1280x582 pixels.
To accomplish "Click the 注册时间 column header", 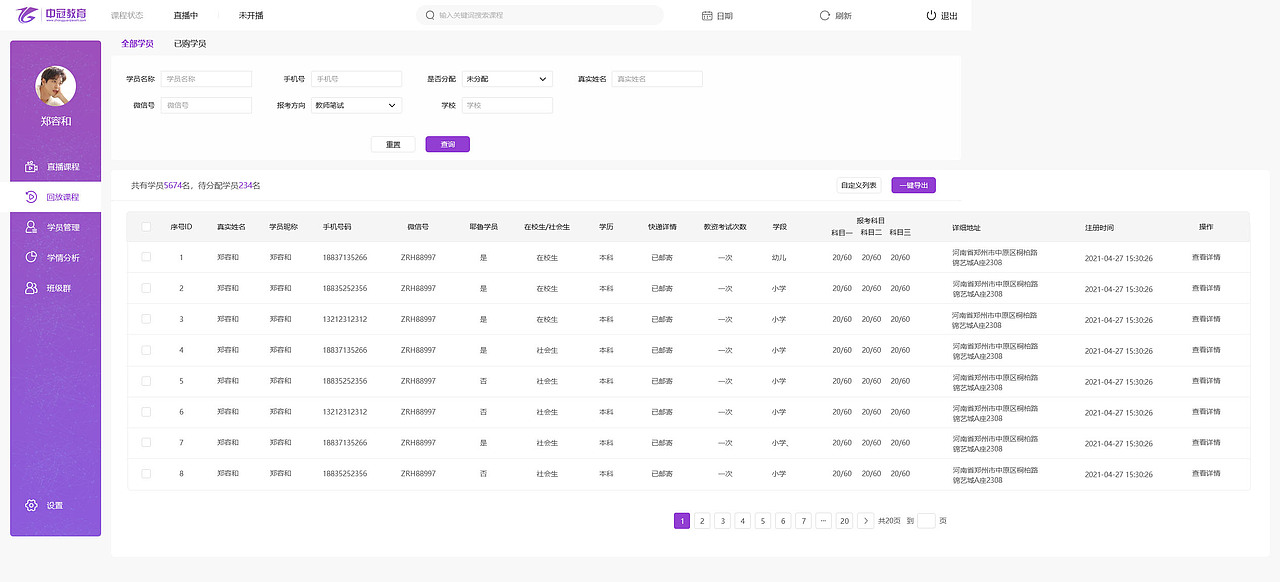I will [x=1099, y=227].
